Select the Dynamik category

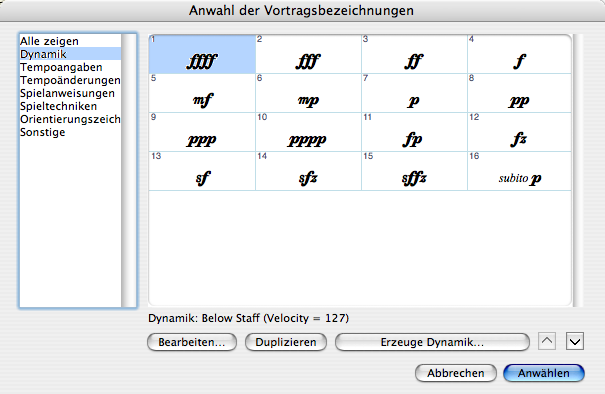pos(70,54)
